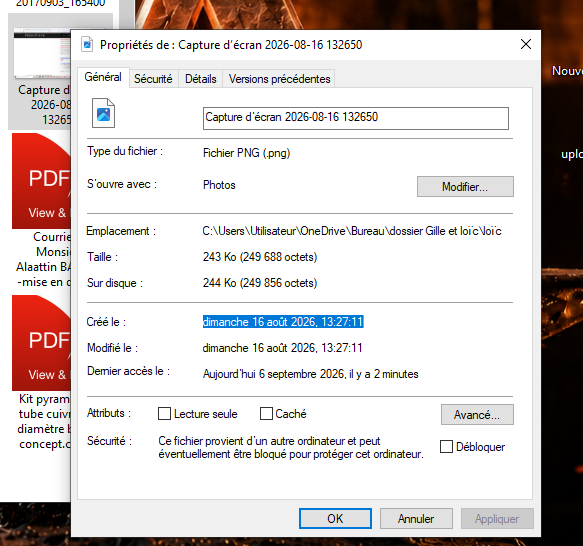This screenshot has height=546, width=583.
Task: Click the file name input field
Action: click(356, 118)
